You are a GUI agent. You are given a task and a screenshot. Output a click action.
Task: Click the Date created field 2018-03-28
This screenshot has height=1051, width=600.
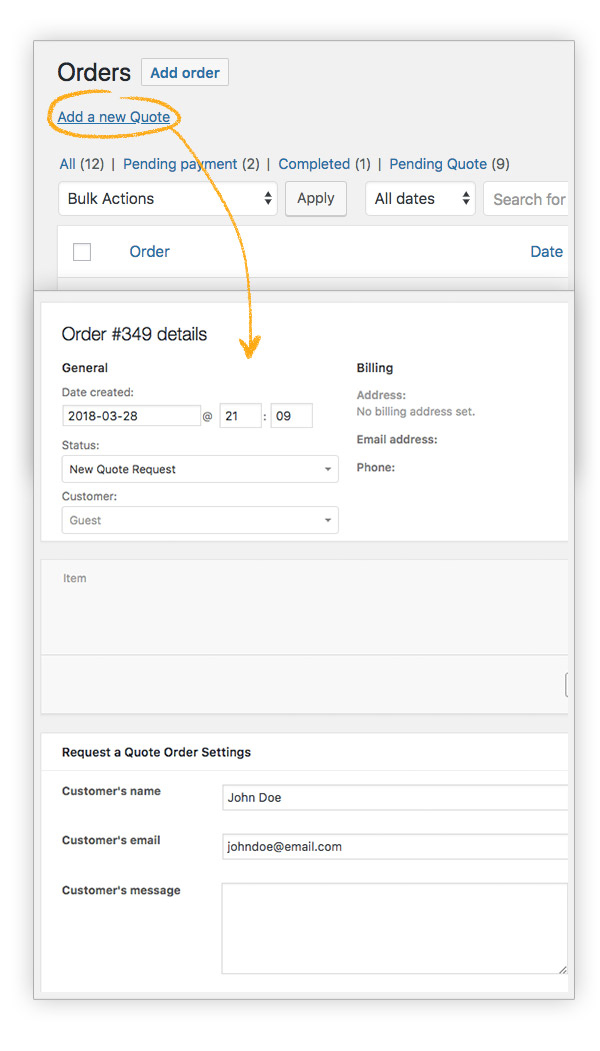click(x=131, y=416)
